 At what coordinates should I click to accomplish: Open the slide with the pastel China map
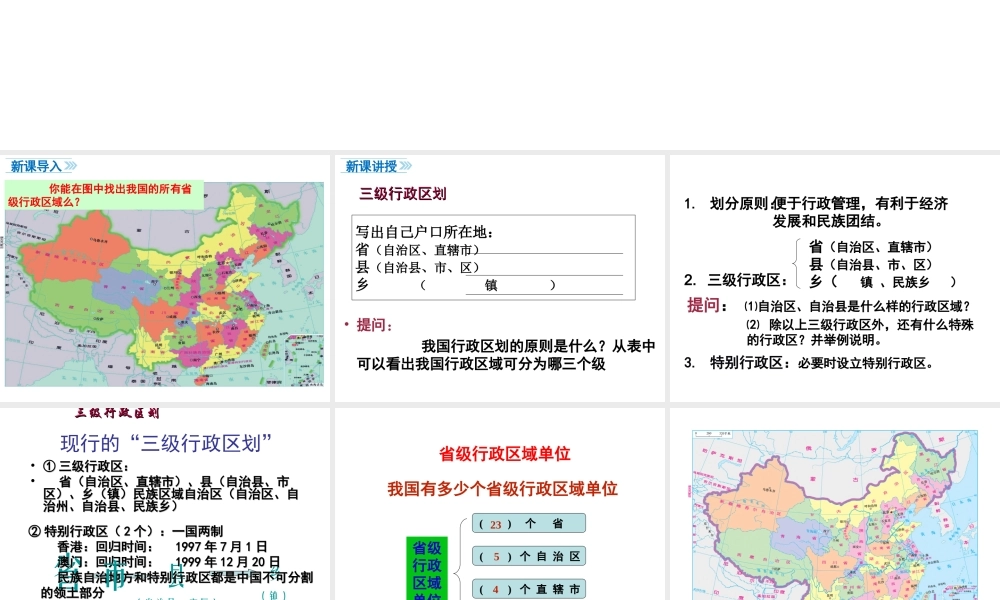pos(835,504)
